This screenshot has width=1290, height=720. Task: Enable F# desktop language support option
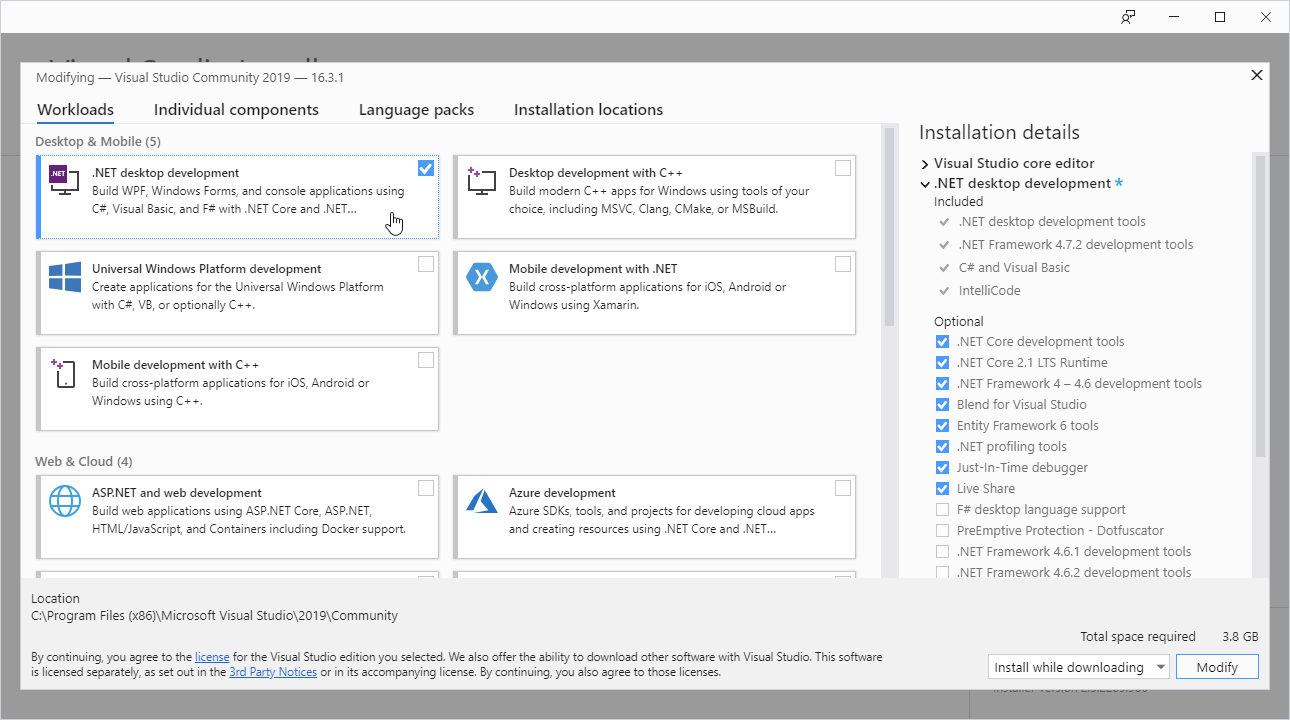942,510
